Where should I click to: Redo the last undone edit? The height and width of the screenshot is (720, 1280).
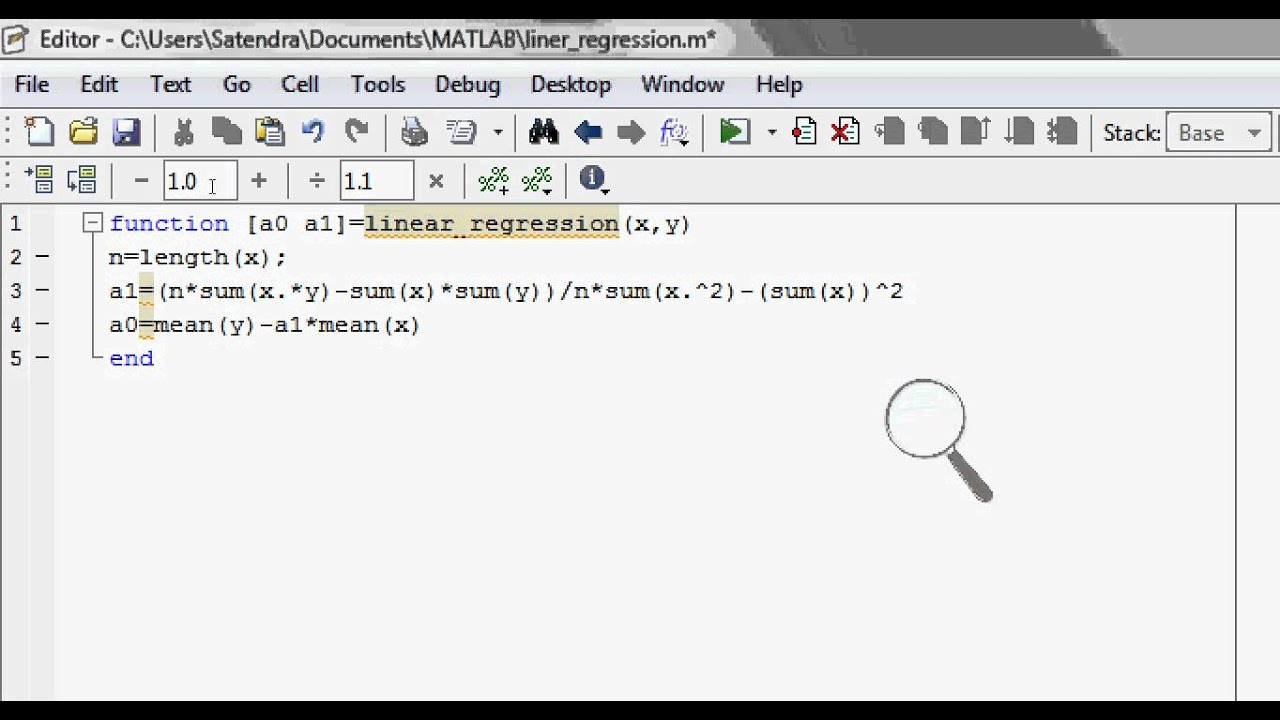(356, 132)
